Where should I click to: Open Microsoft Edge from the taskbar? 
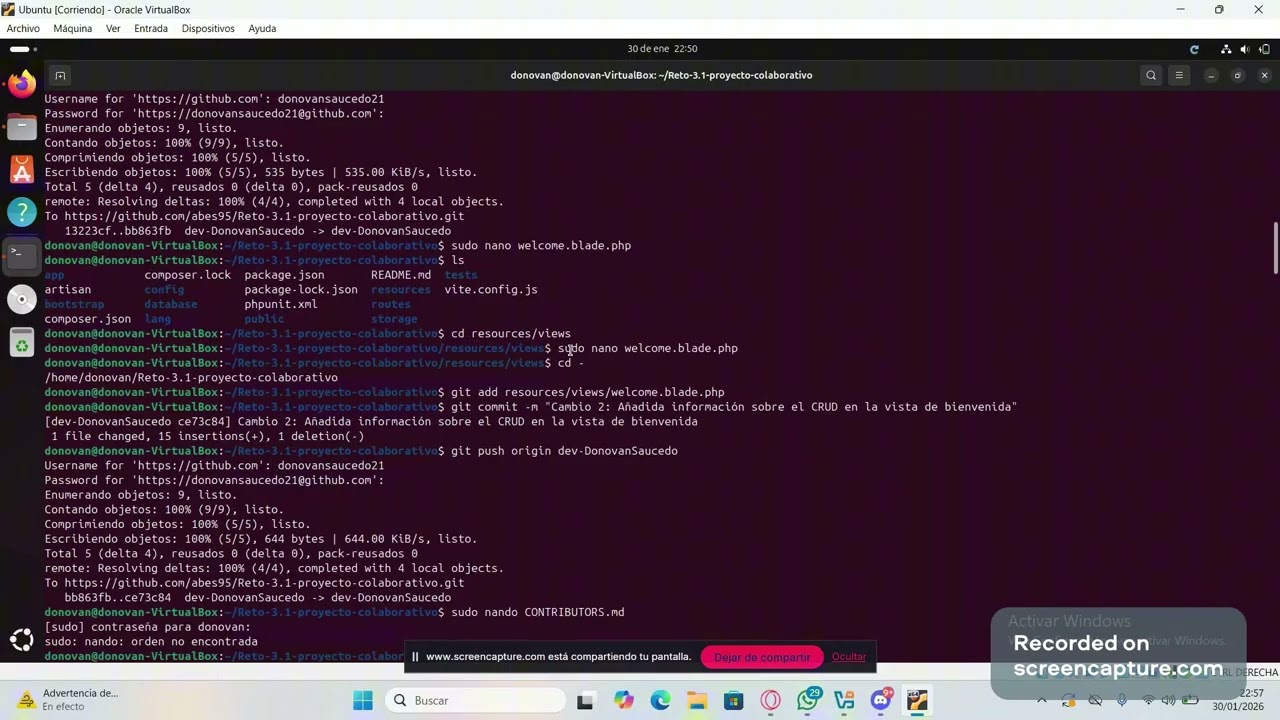click(660, 700)
